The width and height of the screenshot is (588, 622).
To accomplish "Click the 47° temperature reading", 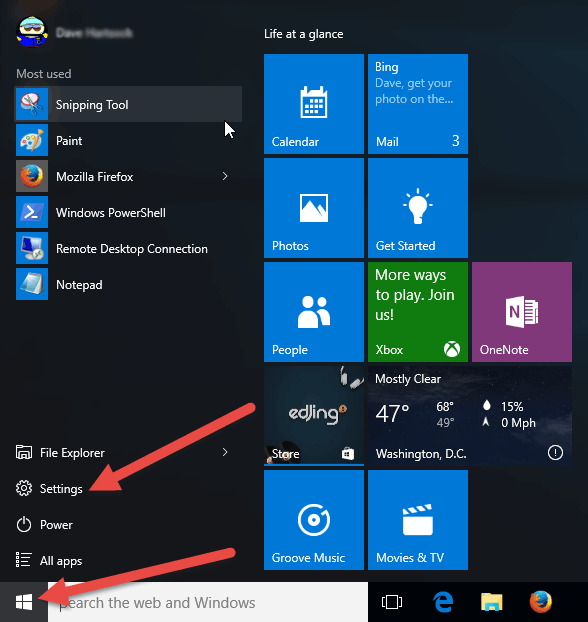I will [392, 413].
